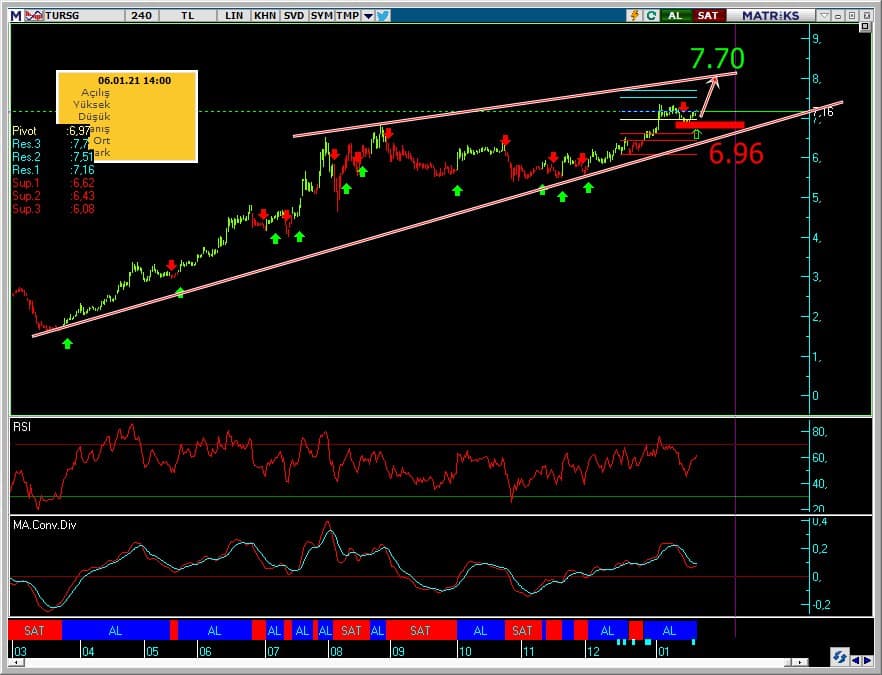This screenshot has height=675, width=882.
Task: Click the lightning bolt quick order icon
Action: [634, 15]
